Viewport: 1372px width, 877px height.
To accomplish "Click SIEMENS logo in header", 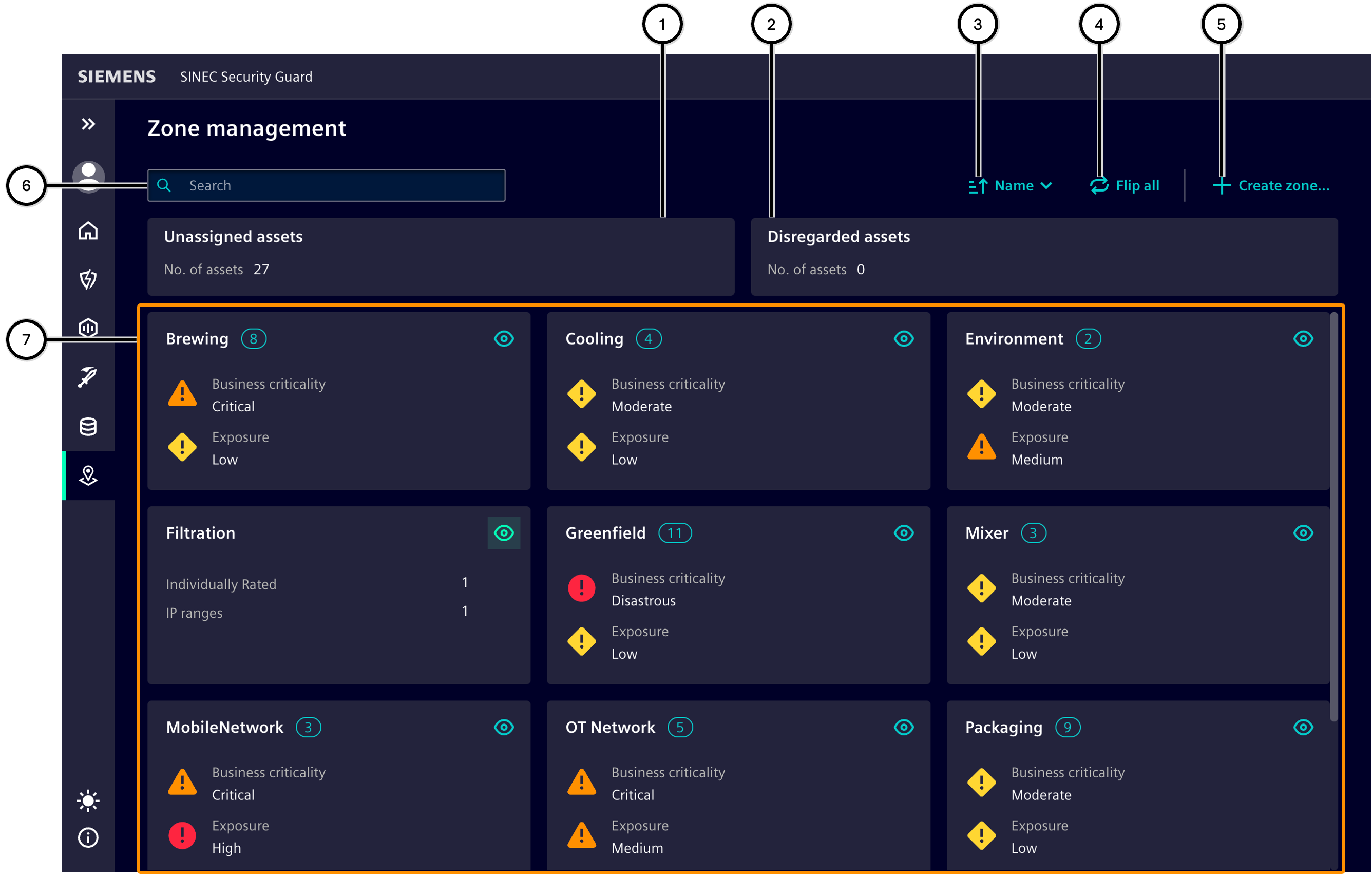I will (x=116, y=77).
